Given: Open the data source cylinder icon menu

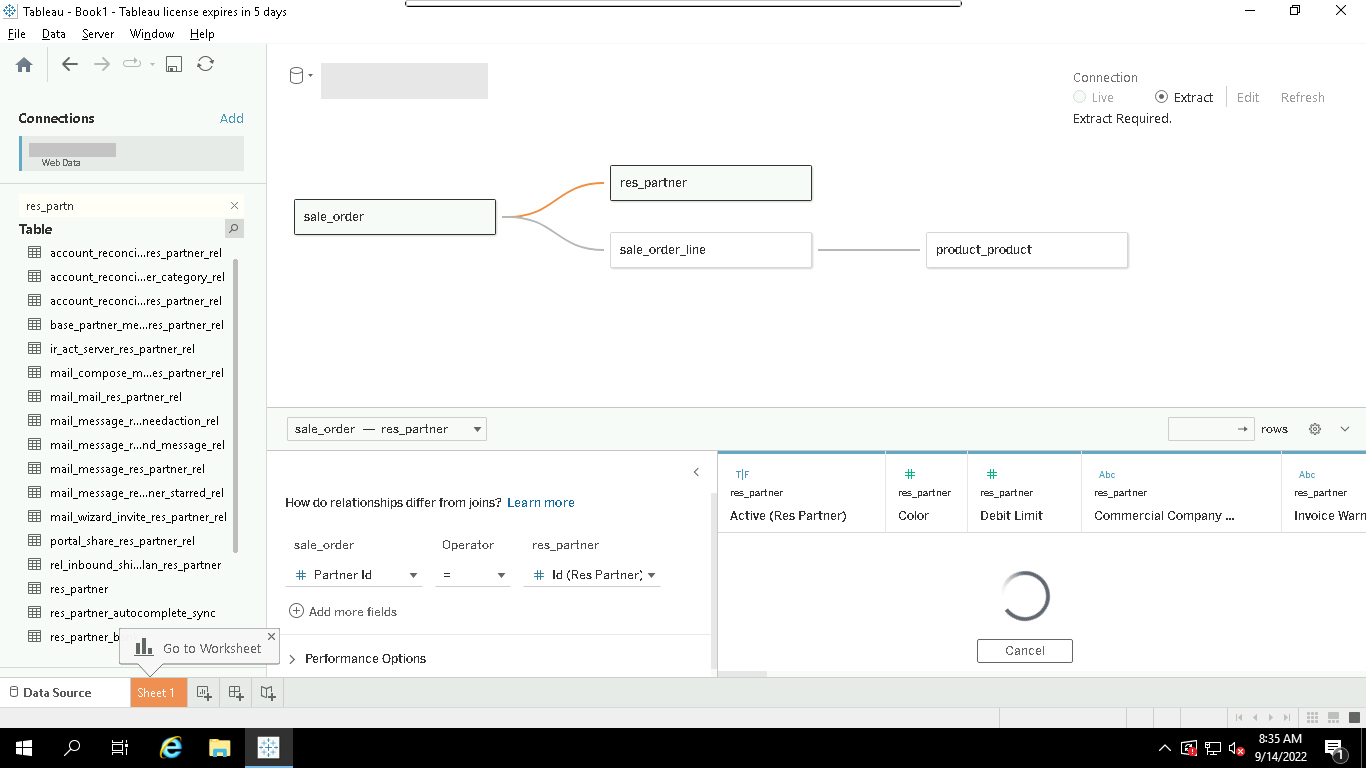Looking at the screenshot, I should coord(300,76).
